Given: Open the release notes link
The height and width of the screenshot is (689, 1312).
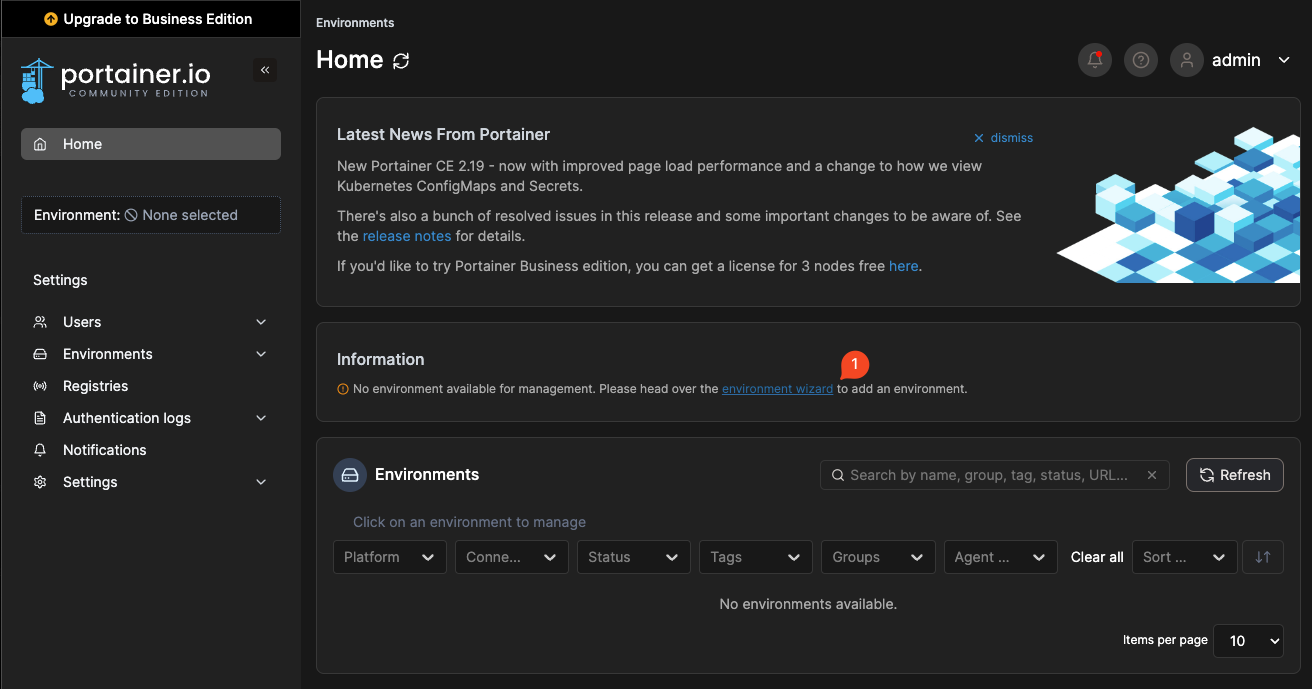Looking at the screenshot, I should point(407,236).
